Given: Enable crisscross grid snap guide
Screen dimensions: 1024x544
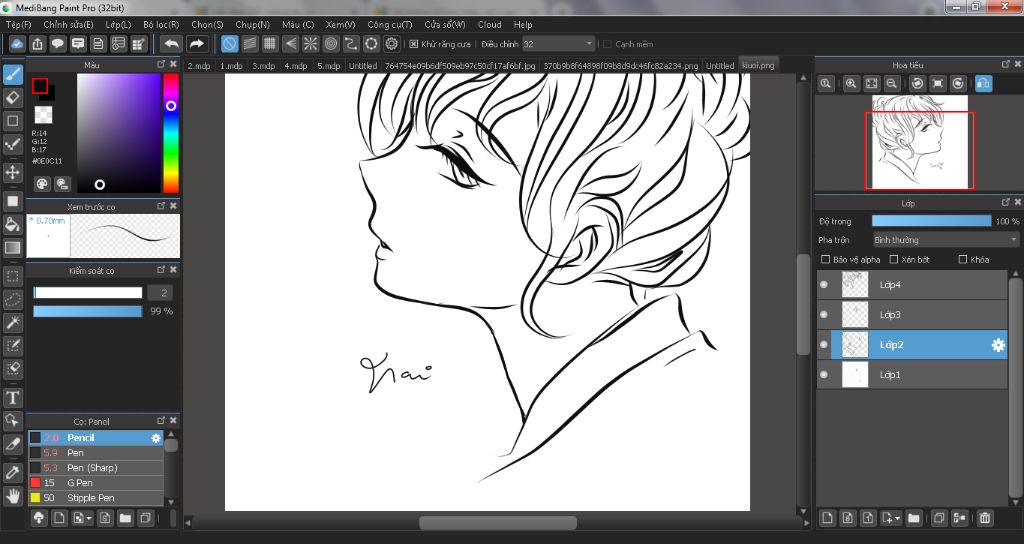Looking at the screenshot, I should [x=270, y=44].
